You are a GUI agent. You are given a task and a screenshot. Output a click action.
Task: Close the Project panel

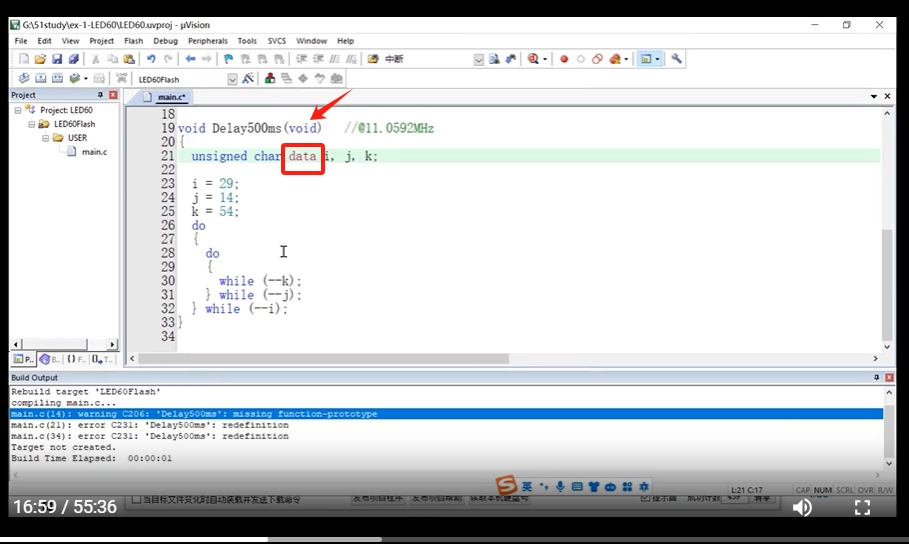pyautogui.click(x=113, y=95)
